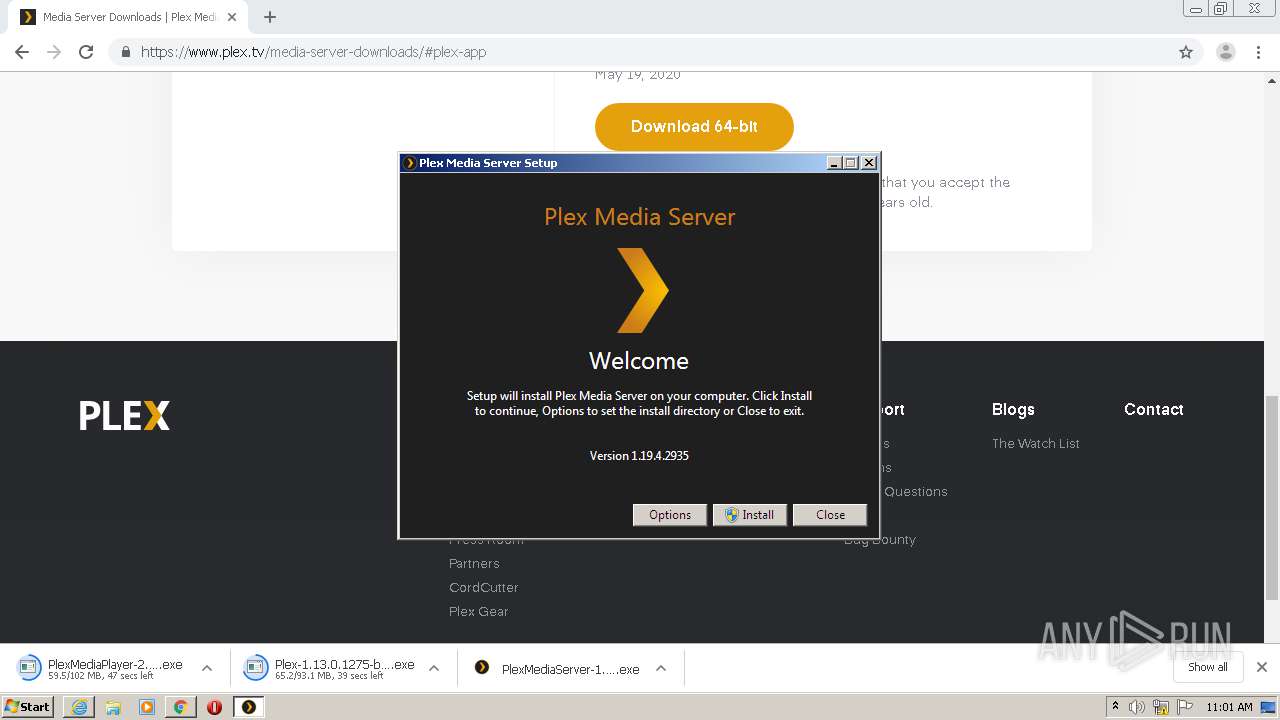The height and width of the screenshot is (720, 1280).
Task: Close the Media Server Downloads tab
Action: 231,17
